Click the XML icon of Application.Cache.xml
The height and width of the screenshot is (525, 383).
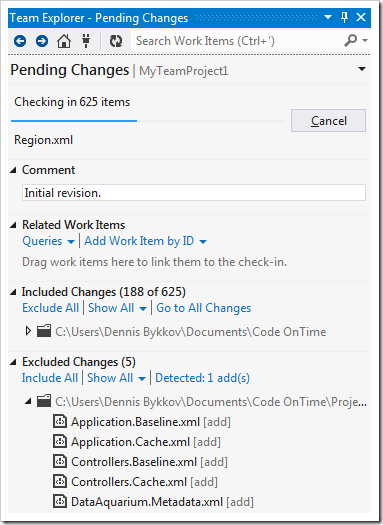60,442
